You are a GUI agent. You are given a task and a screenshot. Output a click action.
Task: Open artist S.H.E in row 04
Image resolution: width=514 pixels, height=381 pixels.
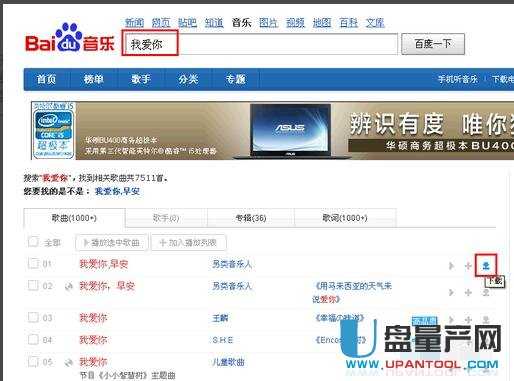[x=223, y=340]
